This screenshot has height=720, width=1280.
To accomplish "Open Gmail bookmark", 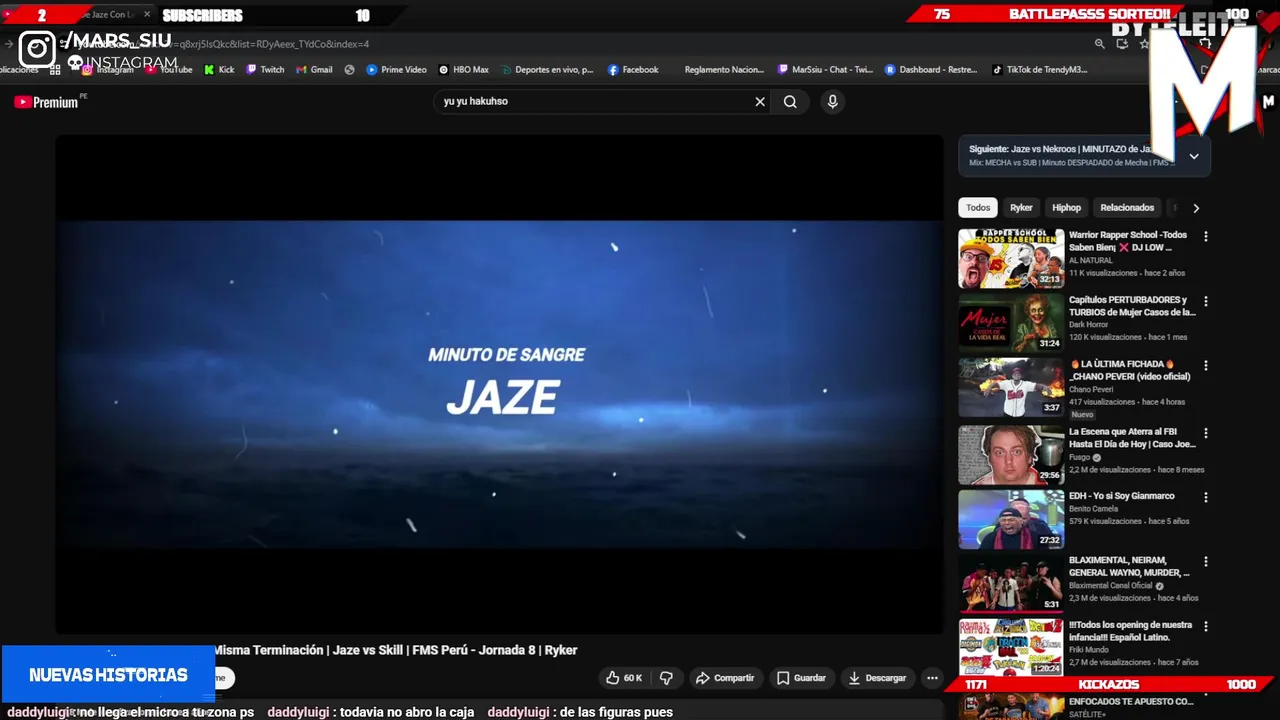I will point(314,70).
